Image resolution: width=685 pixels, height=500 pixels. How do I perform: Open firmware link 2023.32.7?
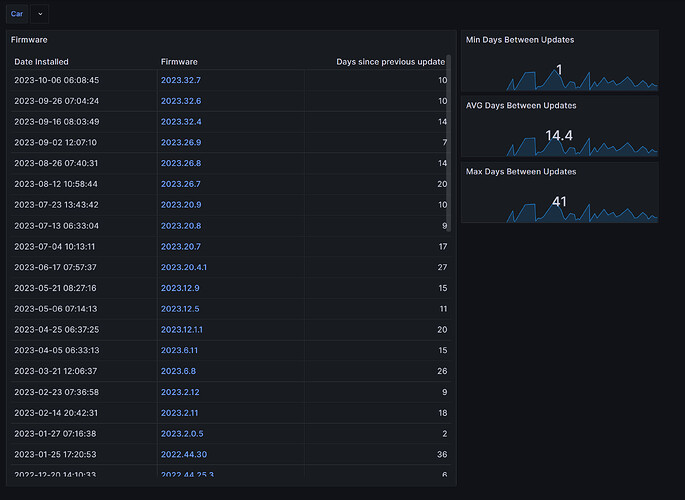181,80
